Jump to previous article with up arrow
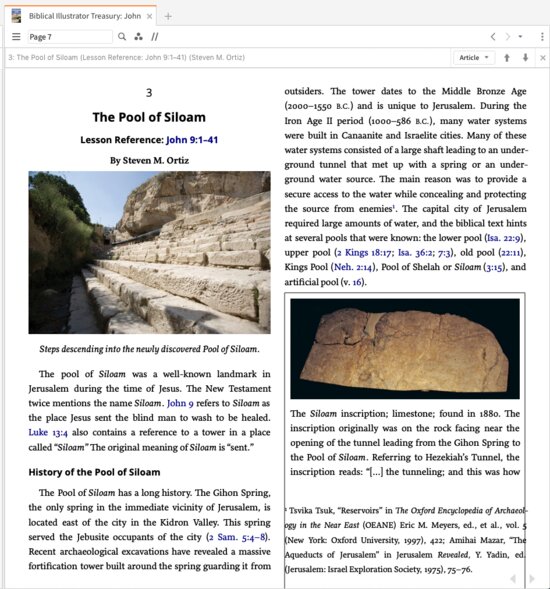This screenshot has height=589, width=550. click(507, 57)
